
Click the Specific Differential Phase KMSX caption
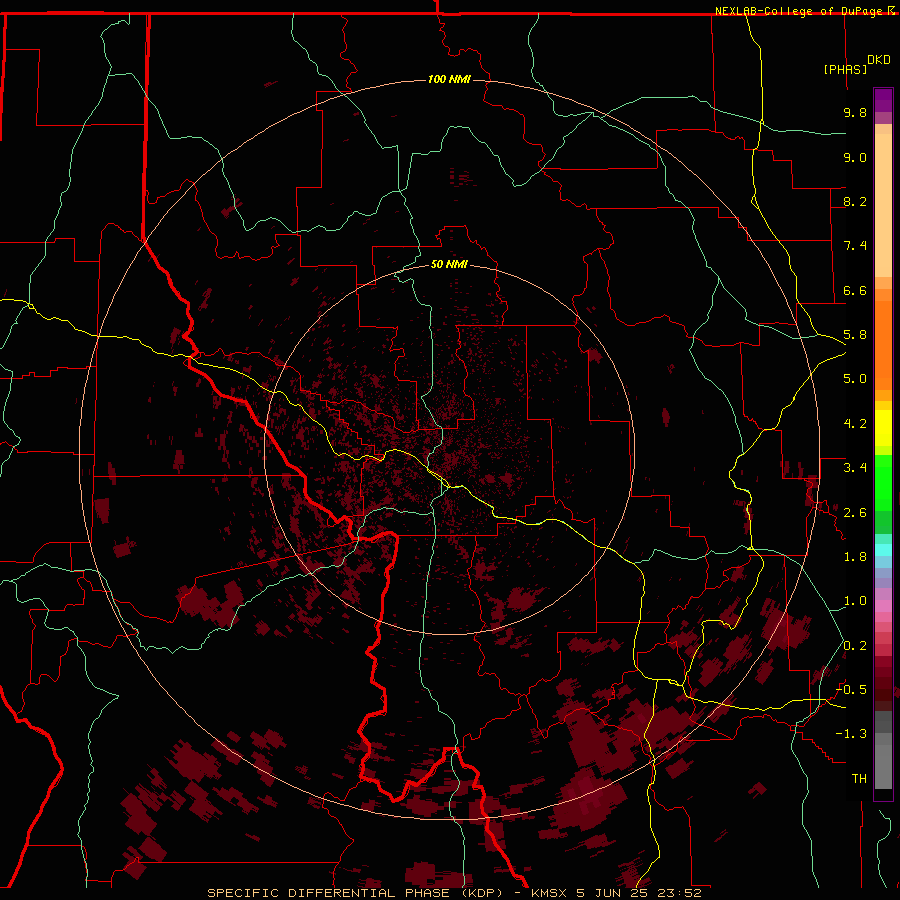point(454,893)
